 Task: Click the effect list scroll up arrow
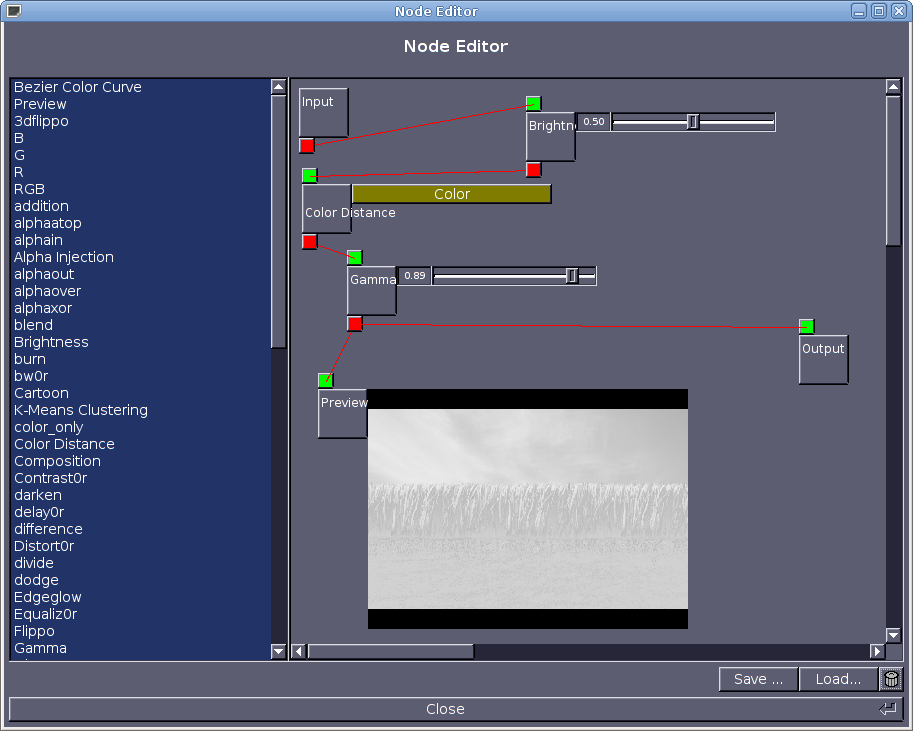coord(278,87)
